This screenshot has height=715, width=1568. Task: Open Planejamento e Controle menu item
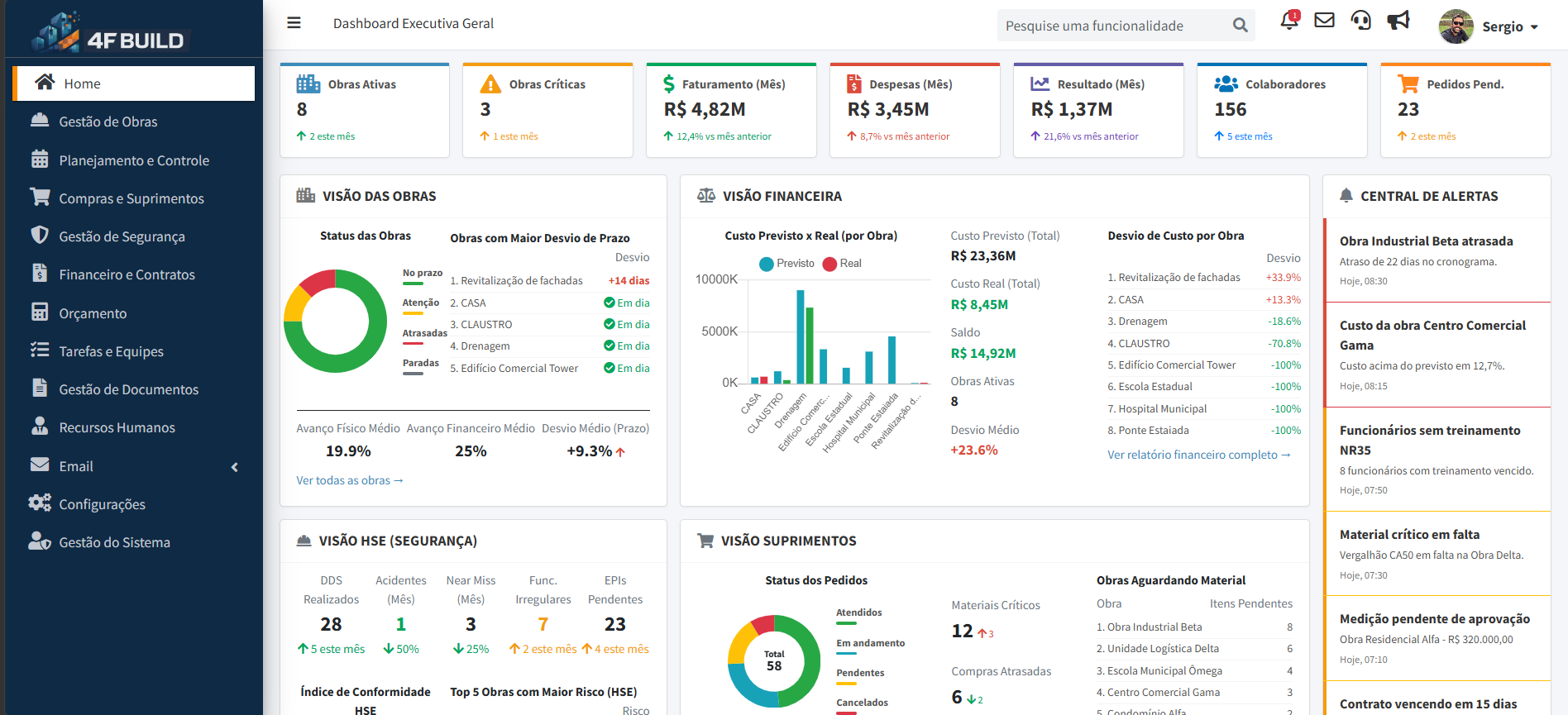134,160
